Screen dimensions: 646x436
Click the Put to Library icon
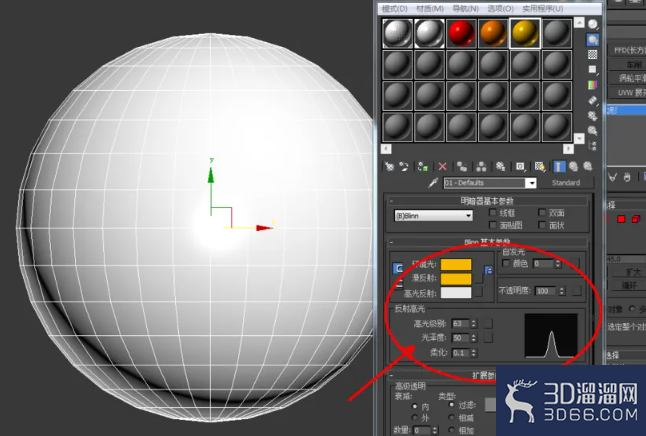(500, 166)
